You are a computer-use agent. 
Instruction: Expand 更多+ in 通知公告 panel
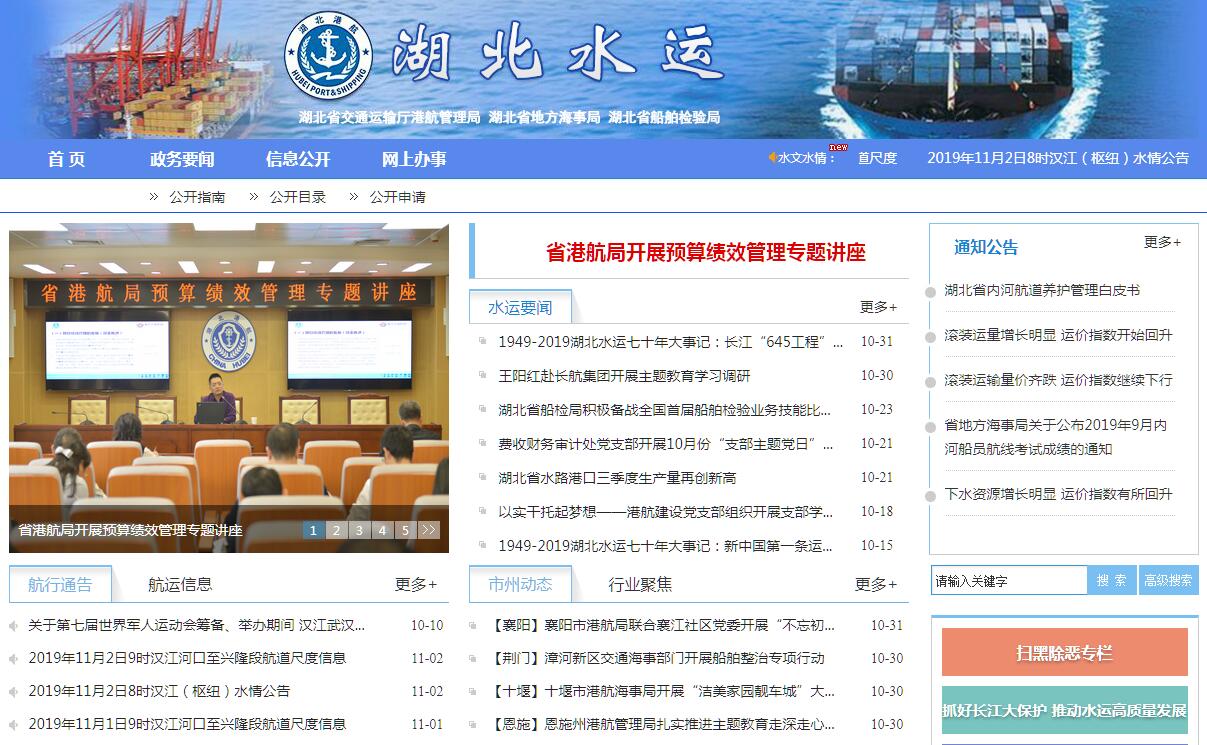coord(1162,242)
